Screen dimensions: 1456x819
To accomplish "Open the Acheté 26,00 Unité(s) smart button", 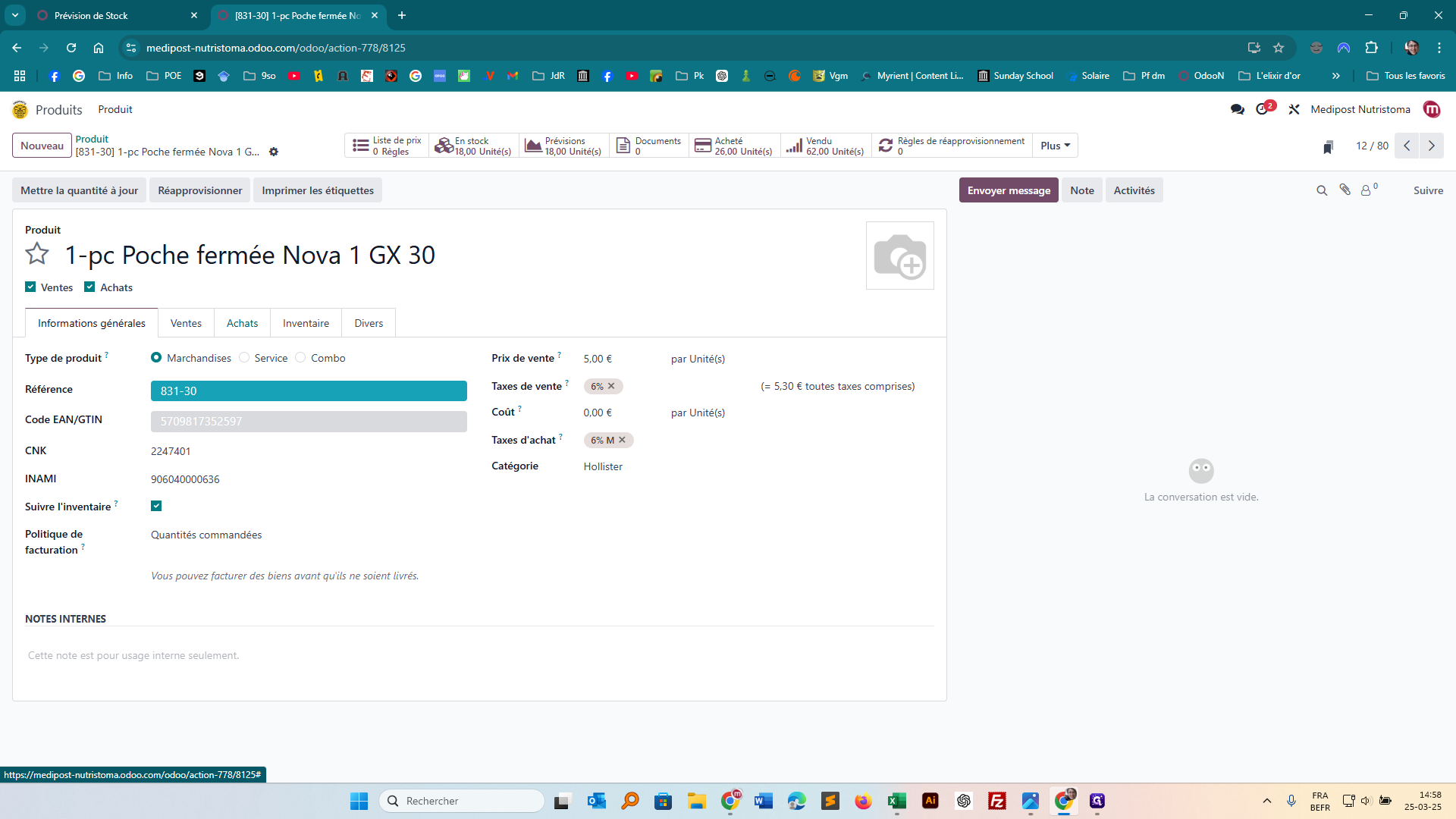I will click(734, 146).
